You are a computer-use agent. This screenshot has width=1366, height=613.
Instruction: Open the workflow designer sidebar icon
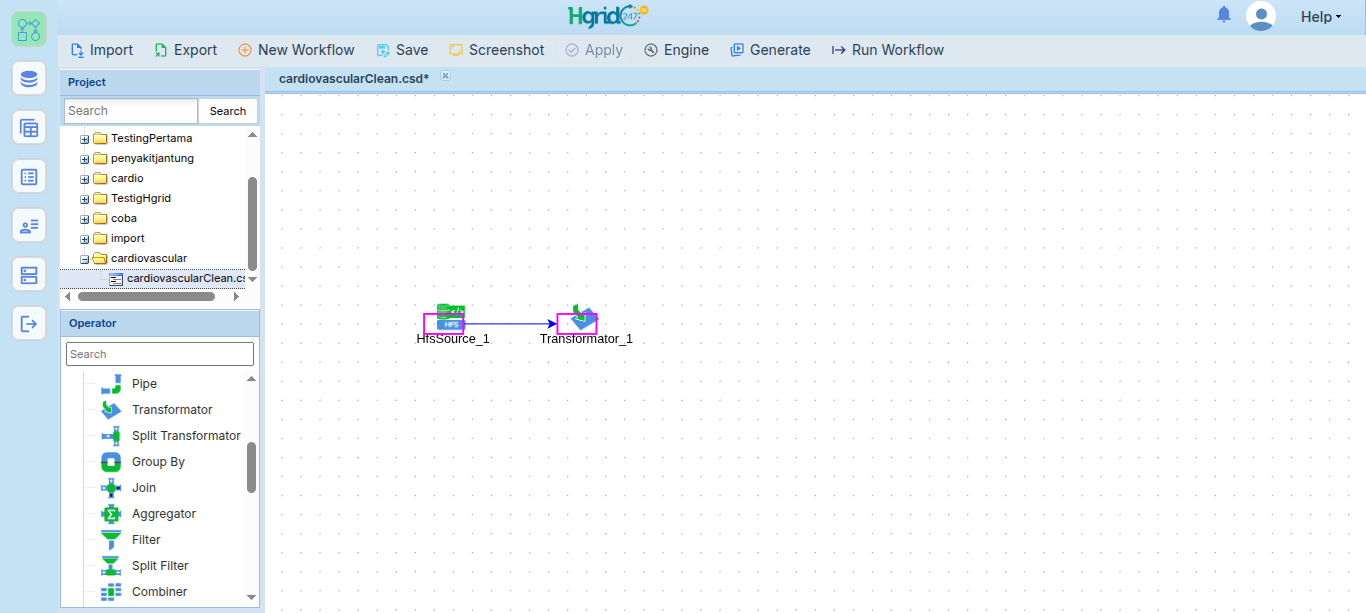point(29,30)
